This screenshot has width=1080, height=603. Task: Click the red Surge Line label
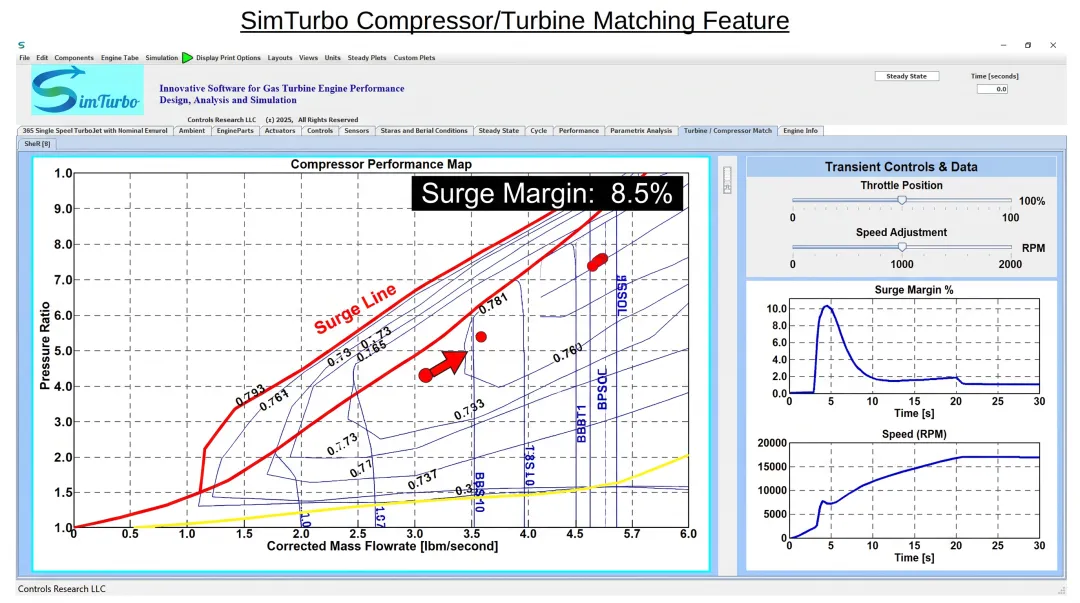click(355, 309)
